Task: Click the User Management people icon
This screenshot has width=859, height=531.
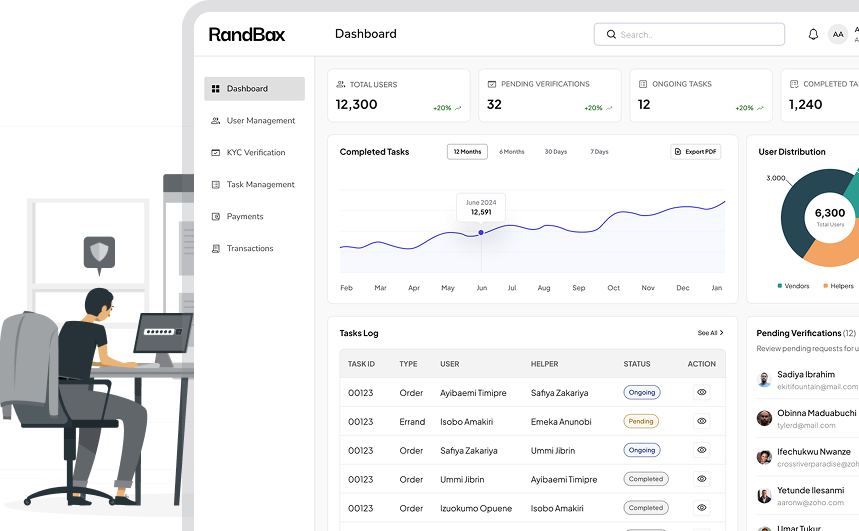Action: 216,121
